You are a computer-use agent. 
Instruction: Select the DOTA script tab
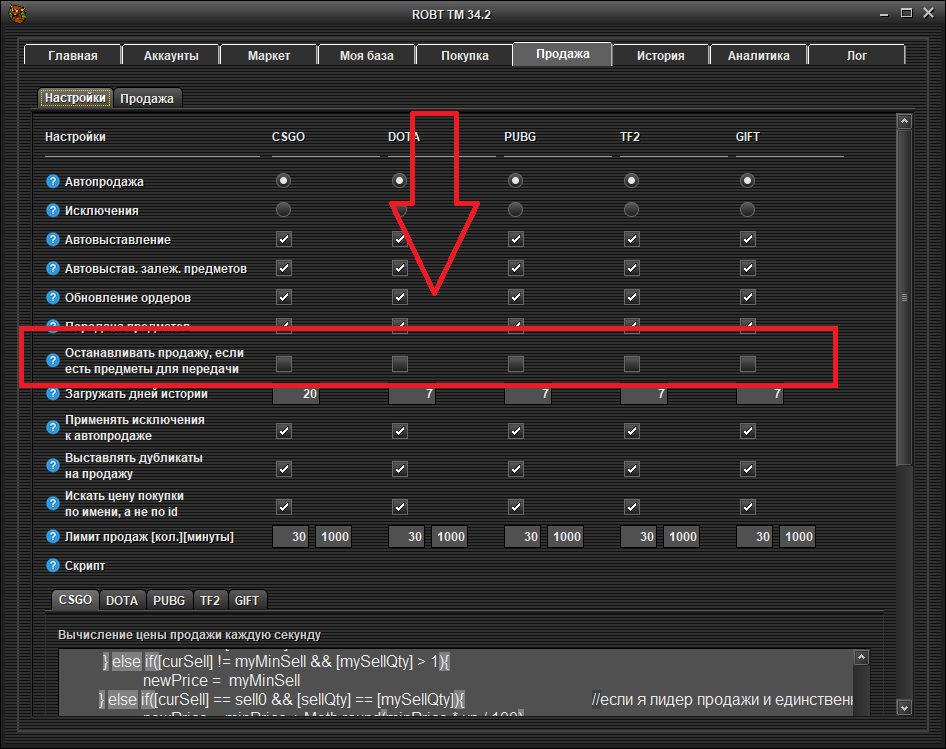(122, 600)
